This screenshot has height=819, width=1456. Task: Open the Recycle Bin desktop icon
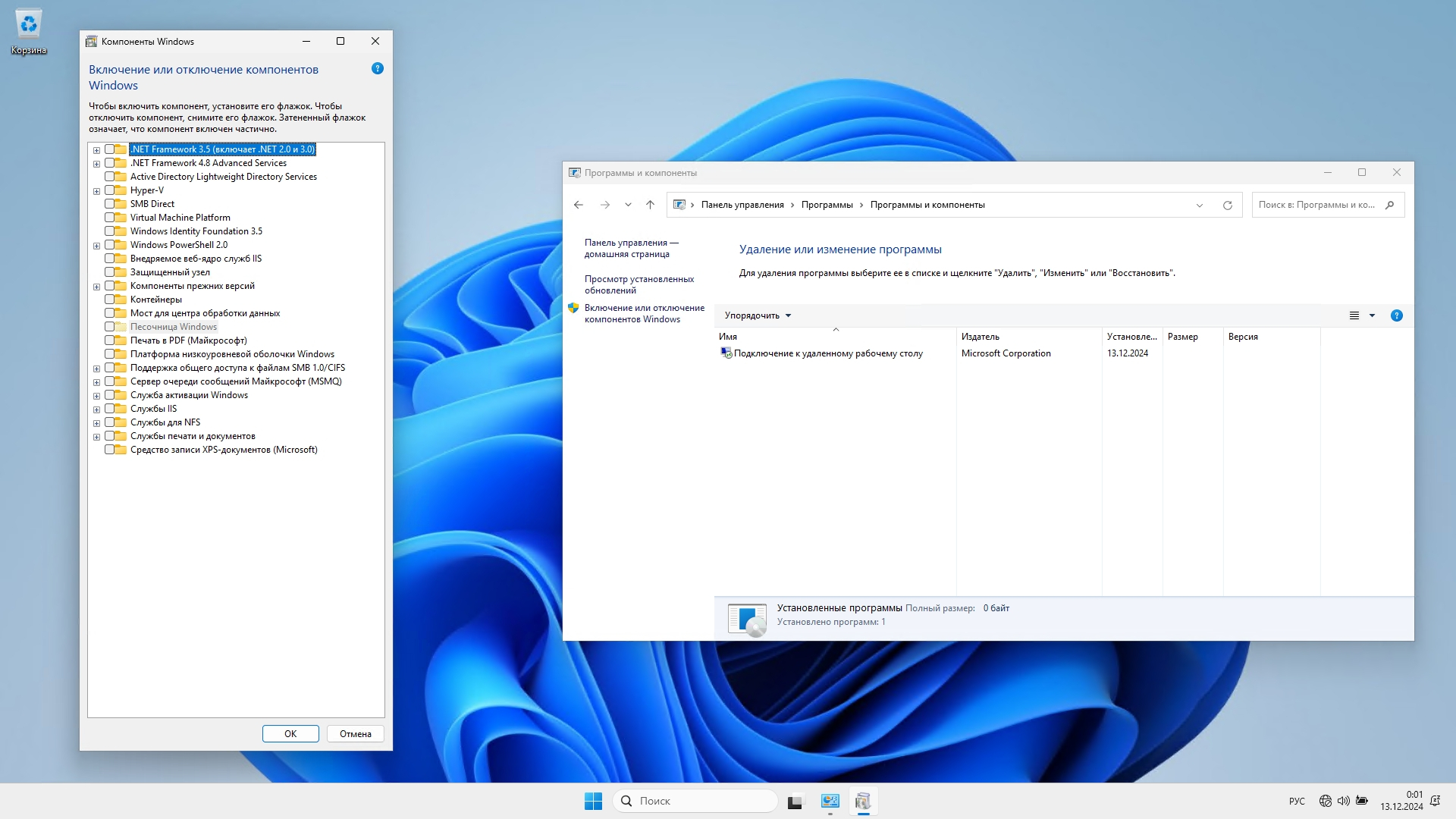[x=29, y=33]
